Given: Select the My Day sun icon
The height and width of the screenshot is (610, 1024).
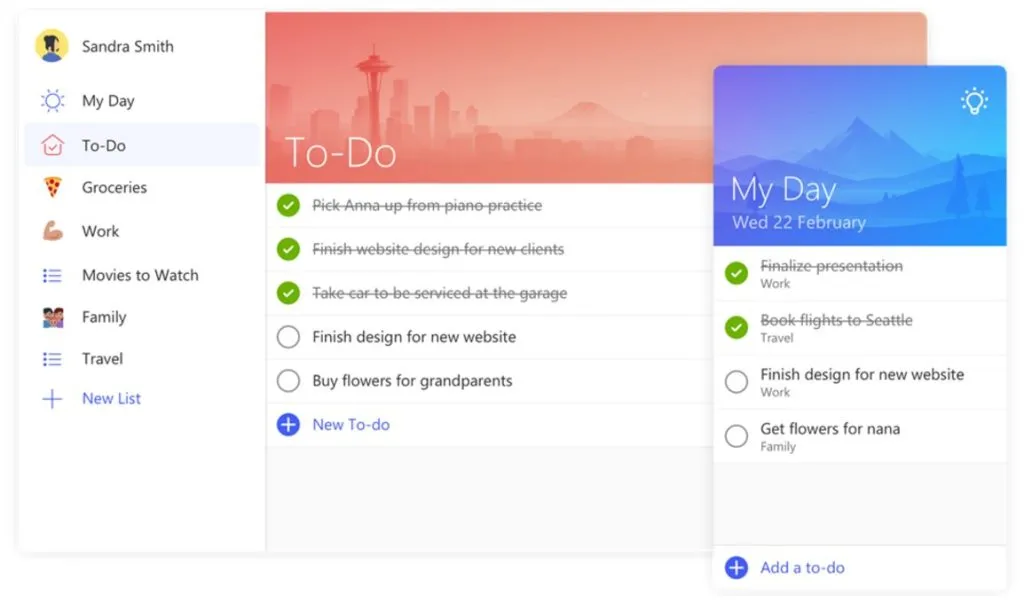Looking at the screenshot, I should 52,100.
